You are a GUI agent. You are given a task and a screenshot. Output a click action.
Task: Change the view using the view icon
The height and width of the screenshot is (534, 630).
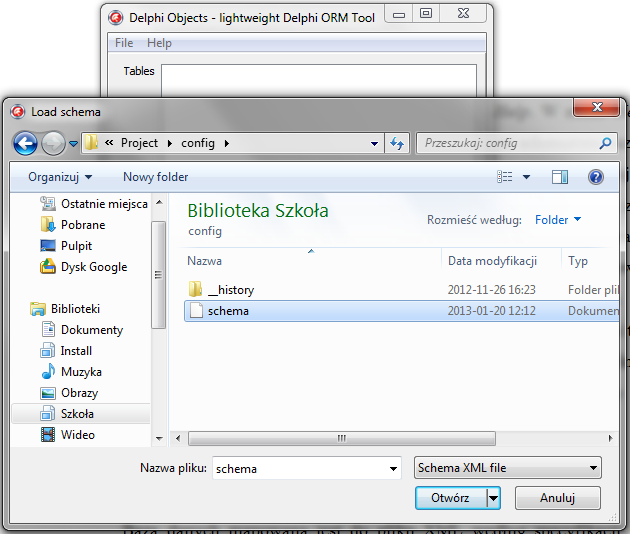pos(505,177)
